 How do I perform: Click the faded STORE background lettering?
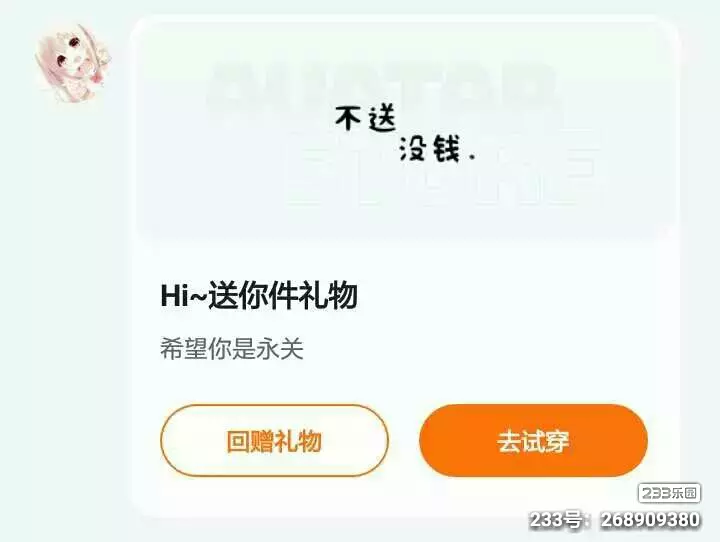coord(443,176)
